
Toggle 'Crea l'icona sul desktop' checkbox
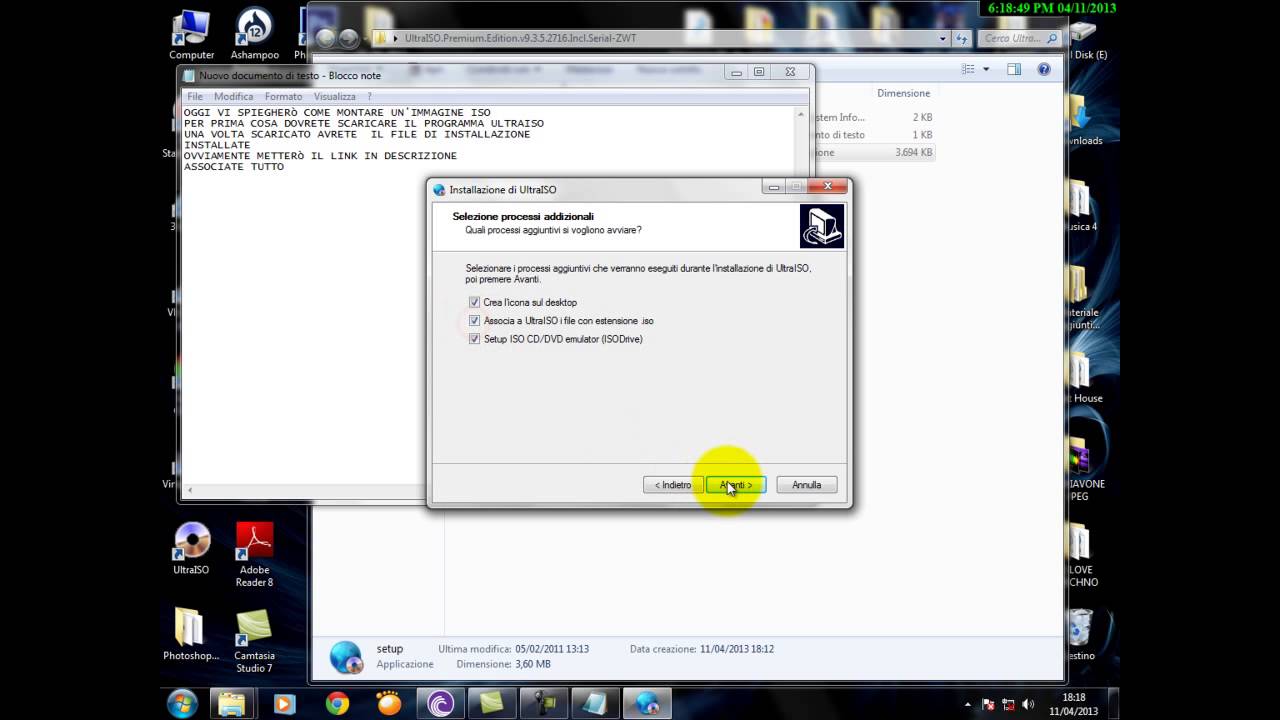tap(474, 302)
